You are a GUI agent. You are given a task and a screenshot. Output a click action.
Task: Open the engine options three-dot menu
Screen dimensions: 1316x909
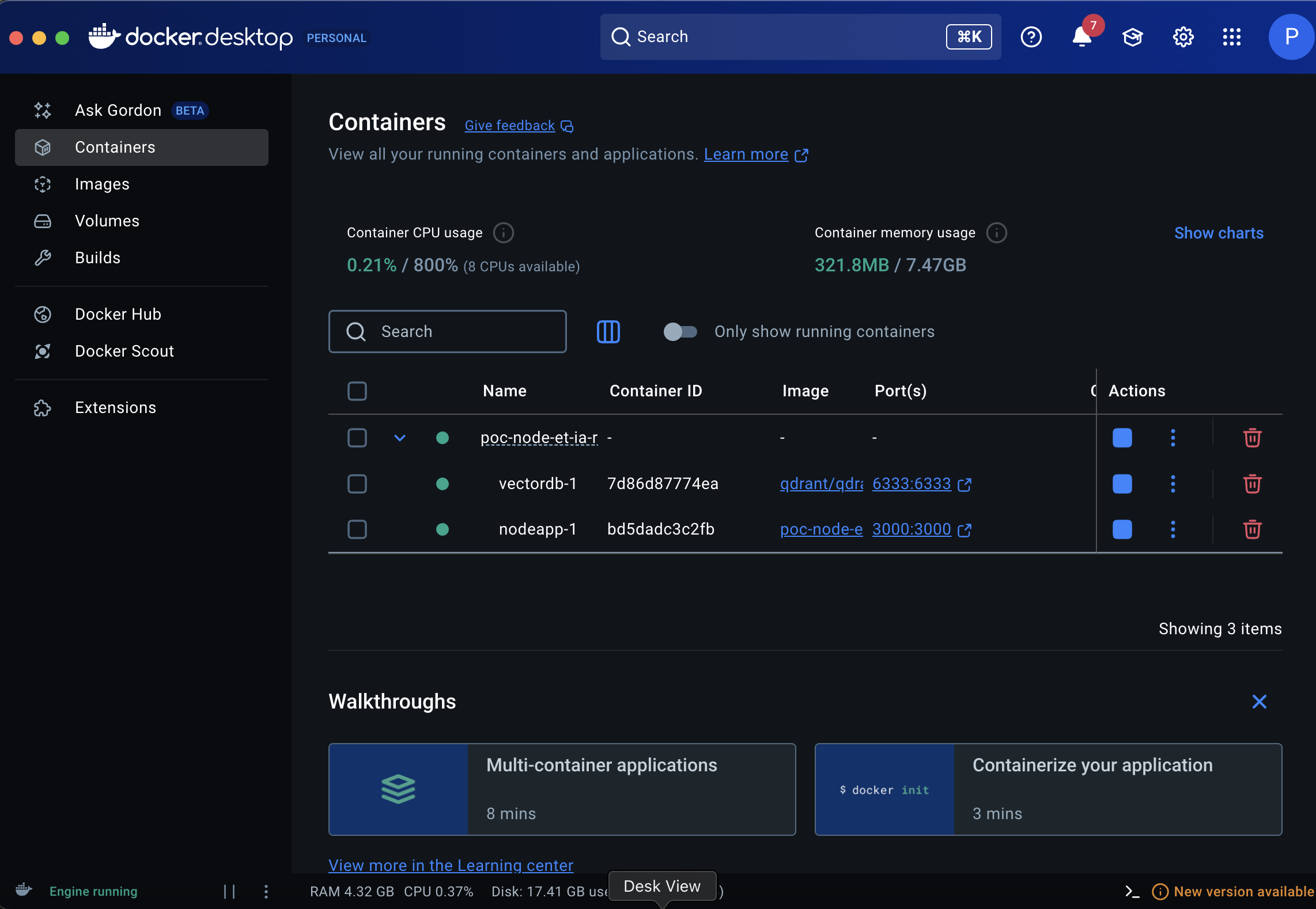pos(266,892)
